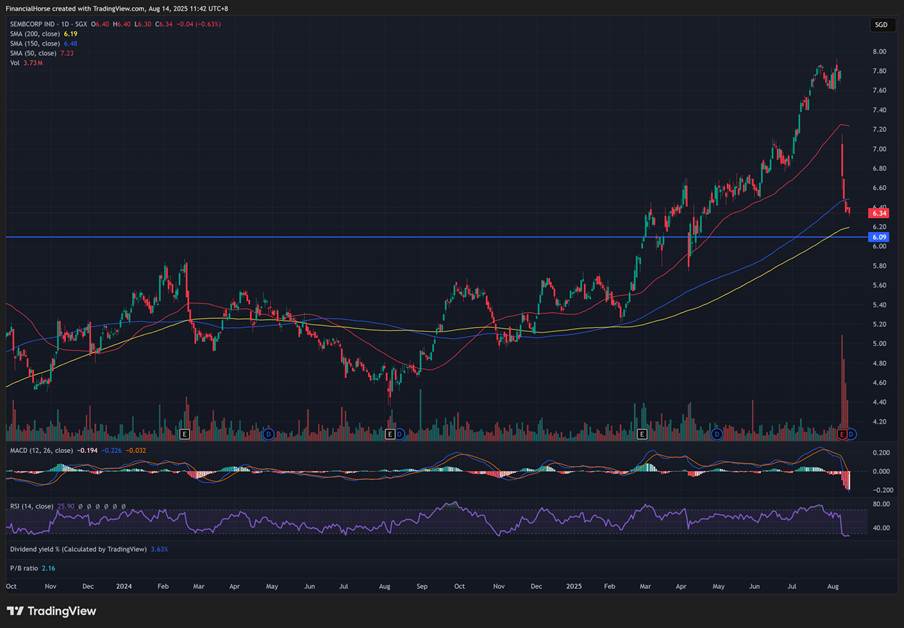Open the SGD currency selector
The height and width of the screenshot is (628, 904).
click(880, 24)
